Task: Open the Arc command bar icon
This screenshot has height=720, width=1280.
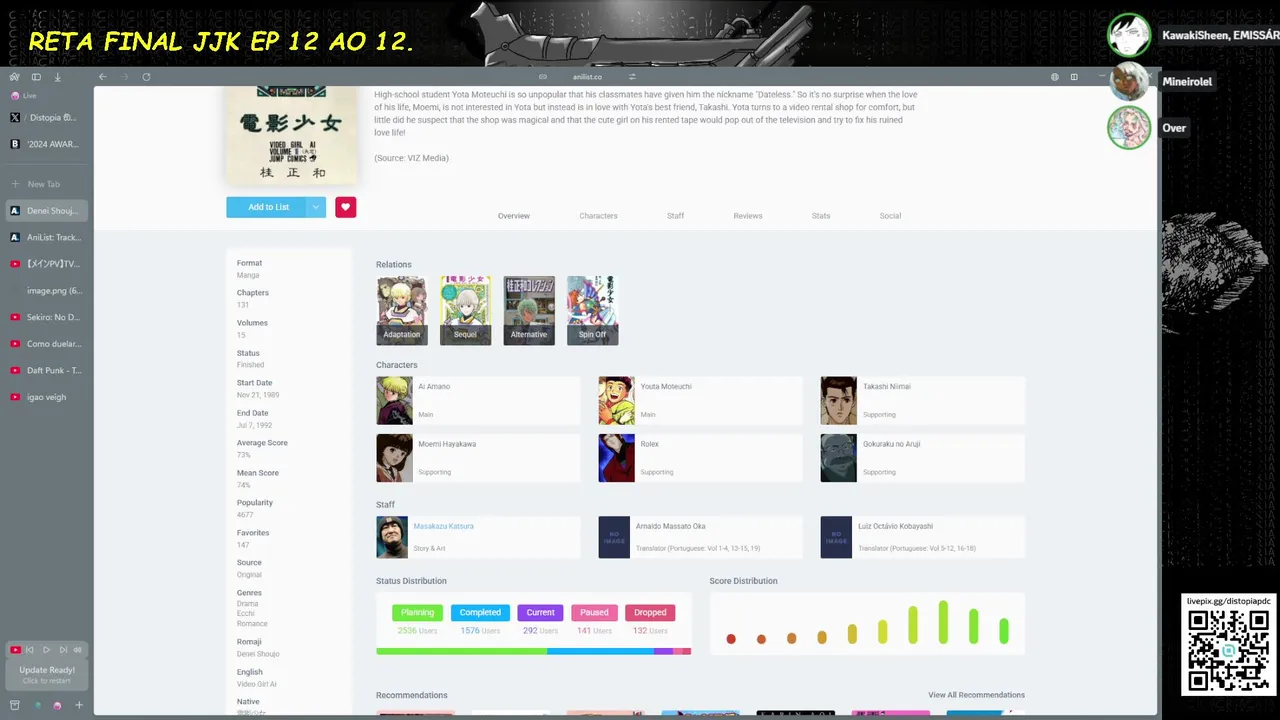Action: pyautogui.click(x=14, y=77)
